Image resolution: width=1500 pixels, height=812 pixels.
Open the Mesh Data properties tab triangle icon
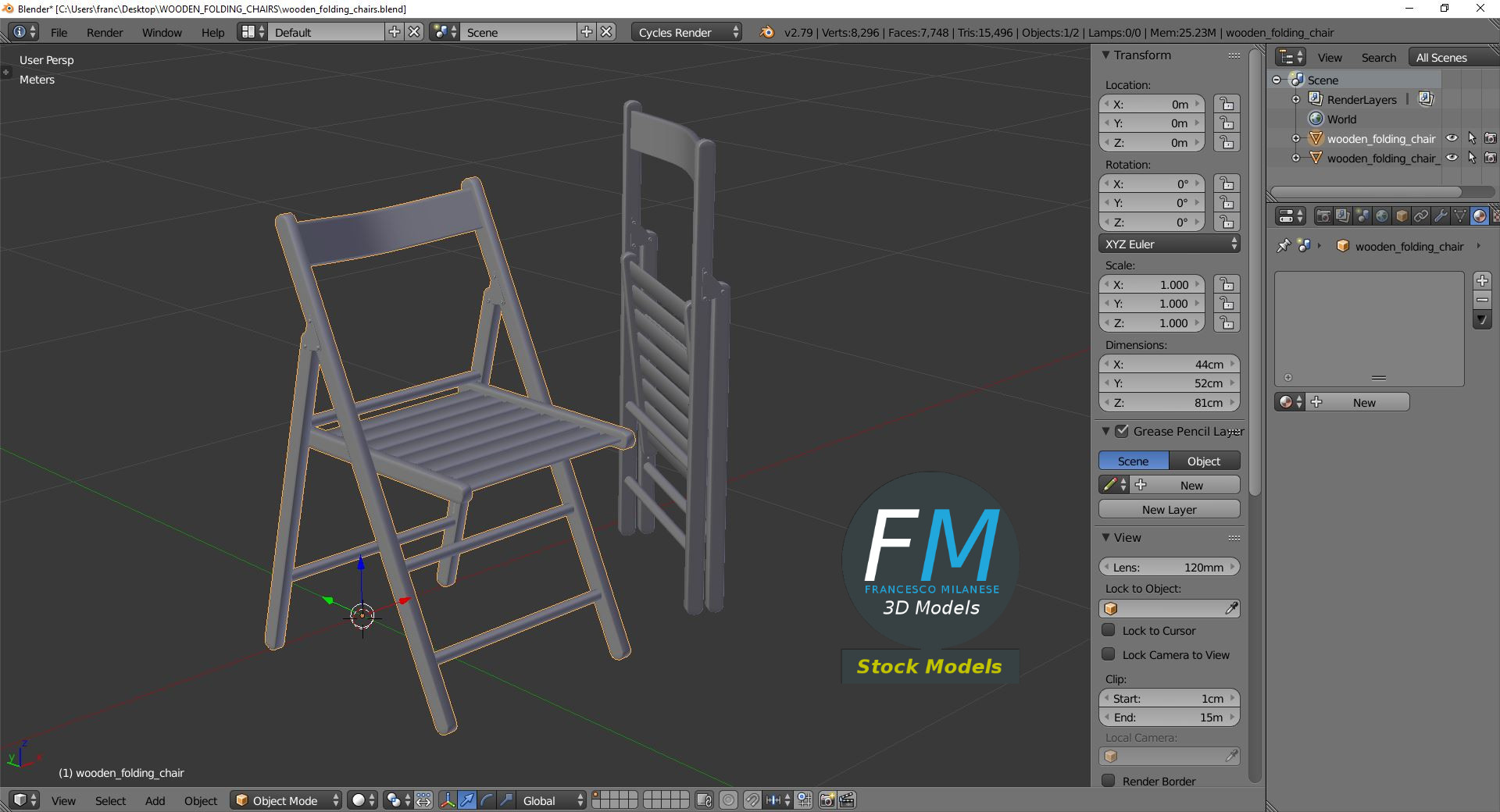pos(1460,216)
